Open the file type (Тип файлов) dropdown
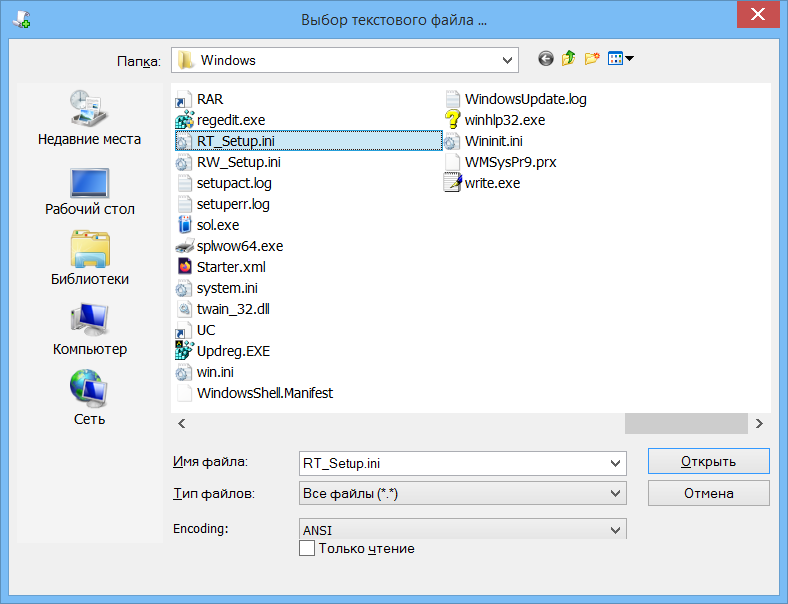788x604 pixels. 462,493
